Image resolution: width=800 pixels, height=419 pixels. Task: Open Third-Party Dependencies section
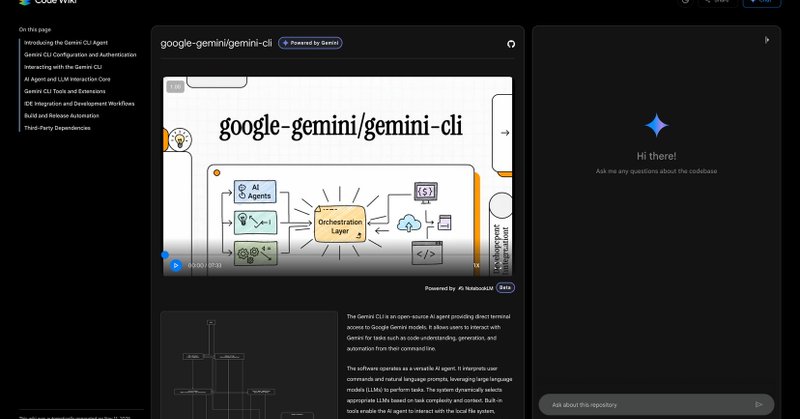click(x=57, y=128)
